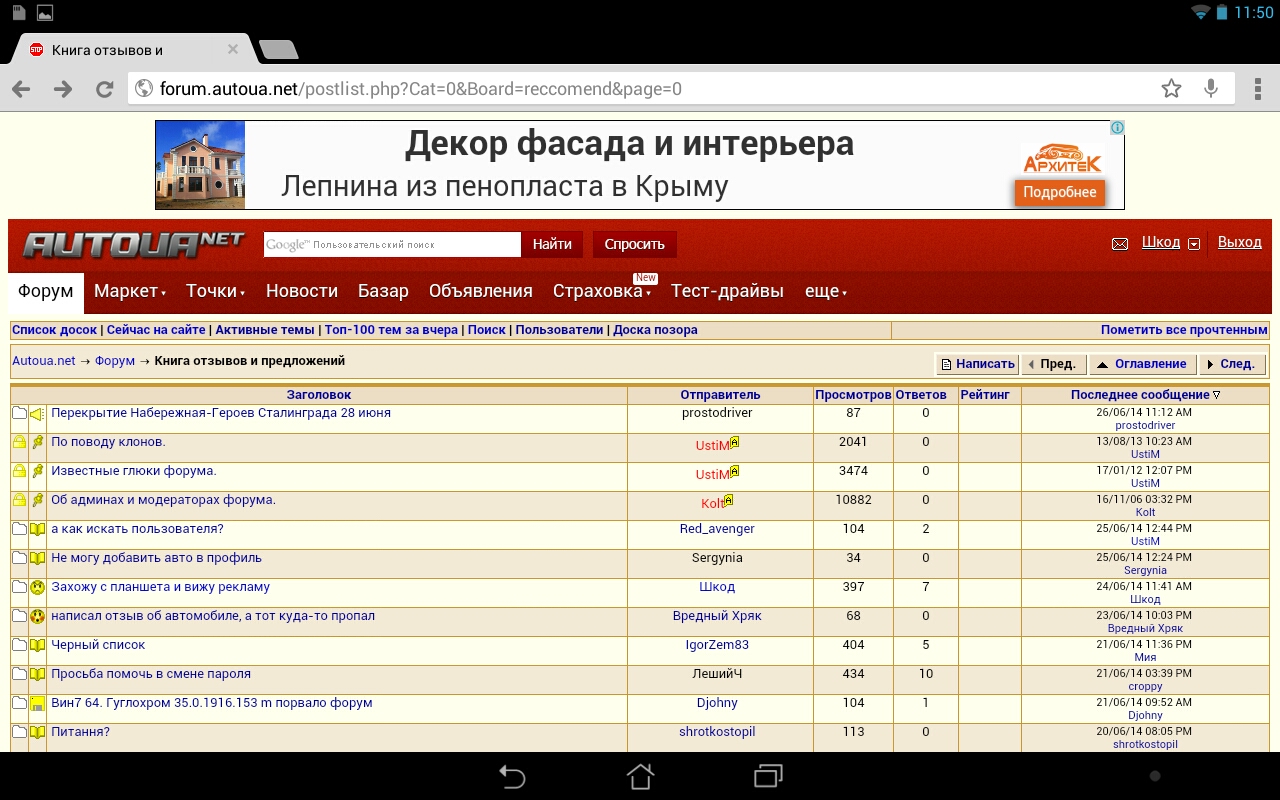Image resolution: width=1280 pixels, height=800 pixels.
Task: Open private messages envelope icon
Action: tap(1120, 244)
